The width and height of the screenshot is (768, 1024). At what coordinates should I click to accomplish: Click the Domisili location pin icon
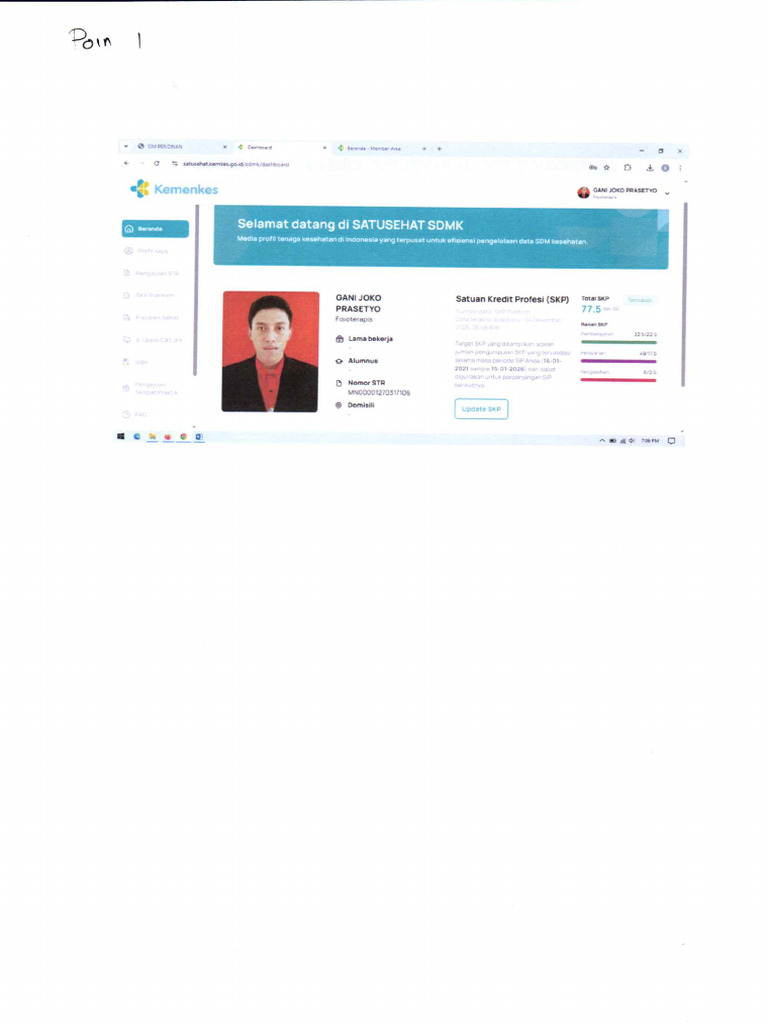pyautogui.click(x=339, y=406)
